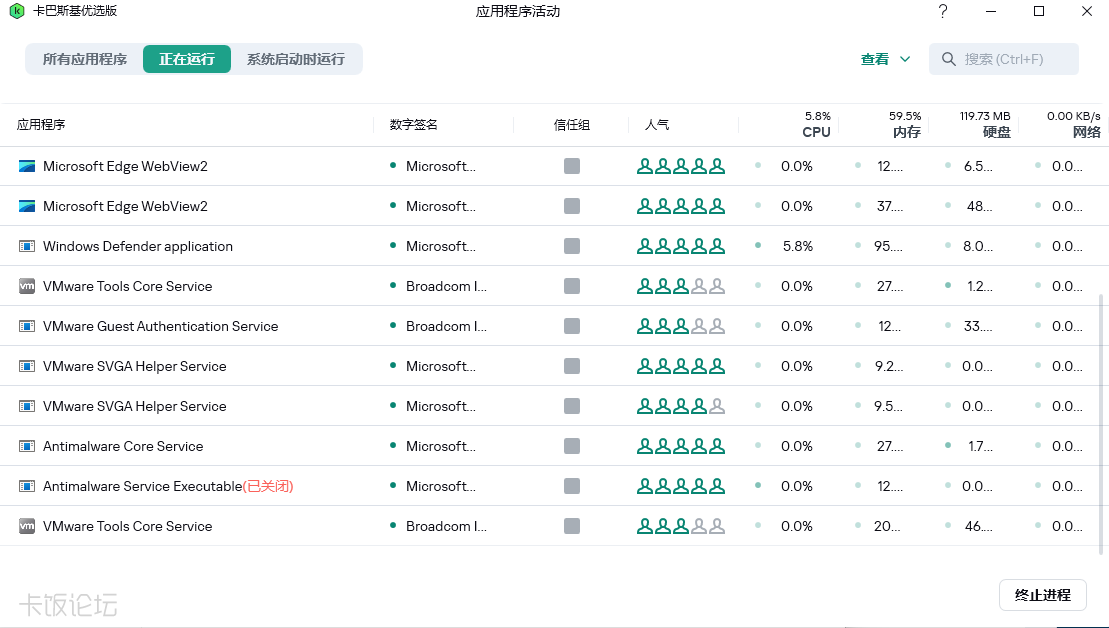Sort processes by the CPU column header
This screenshot has width=1109, height=628.
[816, 132]
